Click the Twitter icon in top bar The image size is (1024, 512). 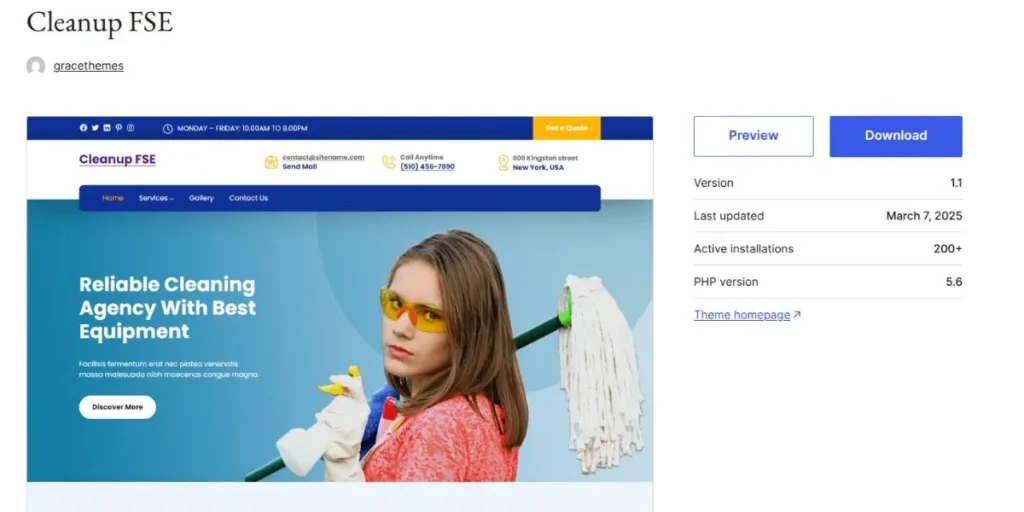(x=95, y=128)
